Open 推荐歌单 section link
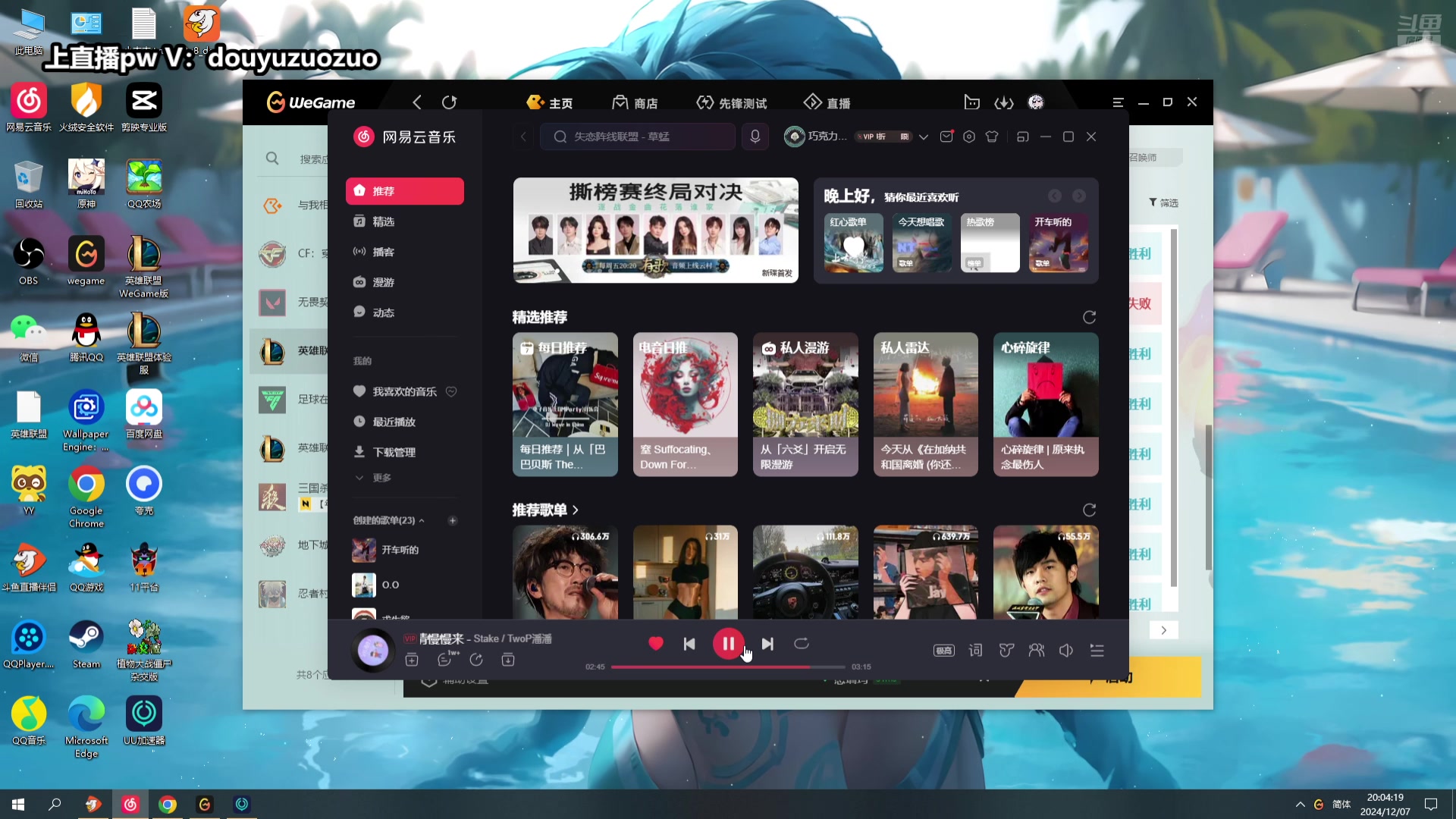Screen dimensions: 1456x819 pyautogui.click(x=545, y=510)
